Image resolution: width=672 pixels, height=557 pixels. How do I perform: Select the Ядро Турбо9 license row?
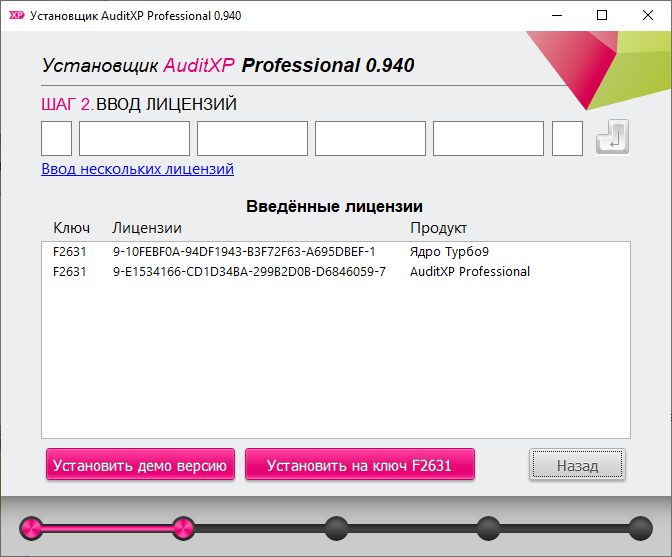coord(336,252)
